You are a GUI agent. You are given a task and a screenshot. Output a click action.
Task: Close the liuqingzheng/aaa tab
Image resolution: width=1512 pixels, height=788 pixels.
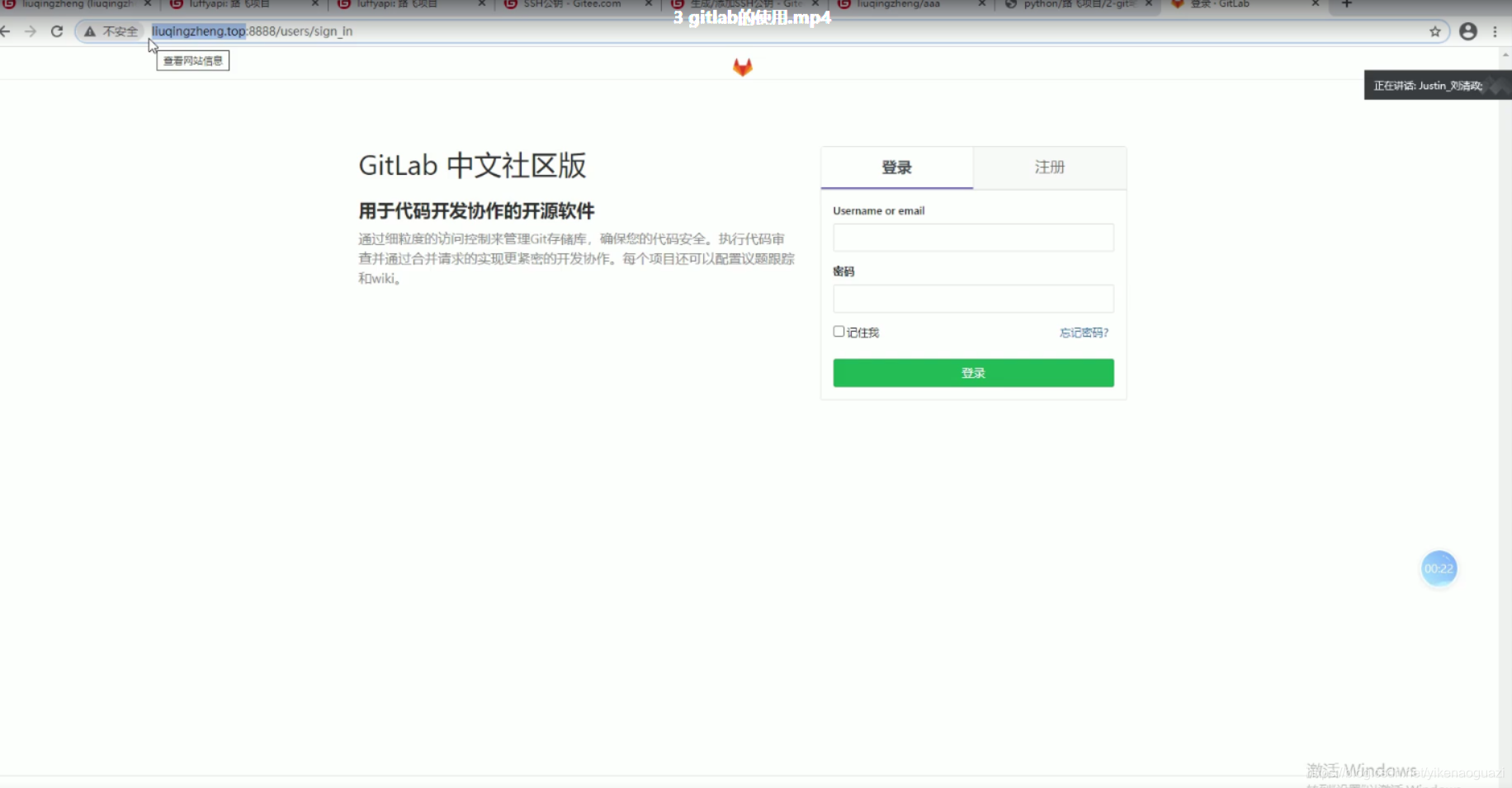coord(982,4)
